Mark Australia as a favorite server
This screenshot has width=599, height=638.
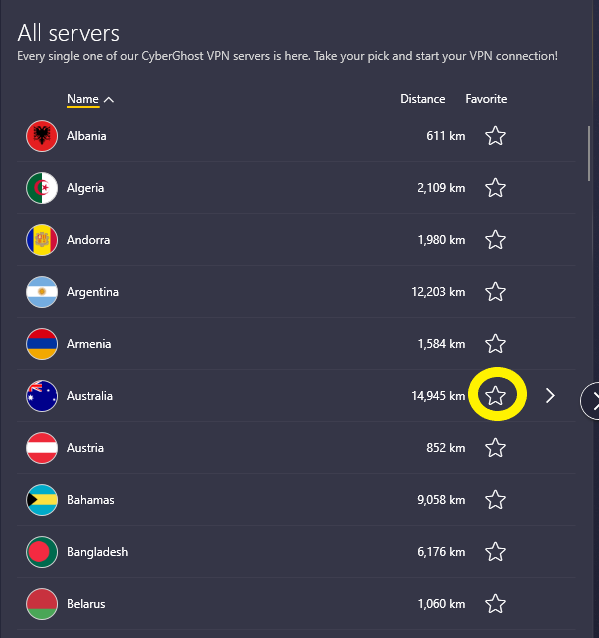point(496,395)
